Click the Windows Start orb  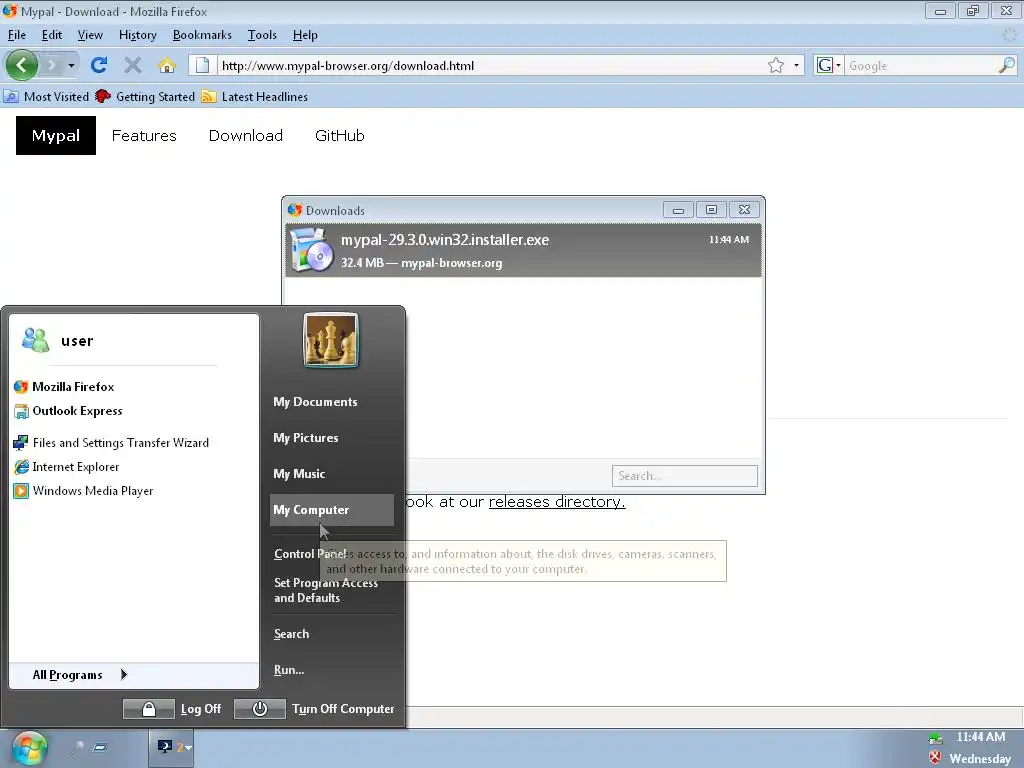click(x=29, y=748)
